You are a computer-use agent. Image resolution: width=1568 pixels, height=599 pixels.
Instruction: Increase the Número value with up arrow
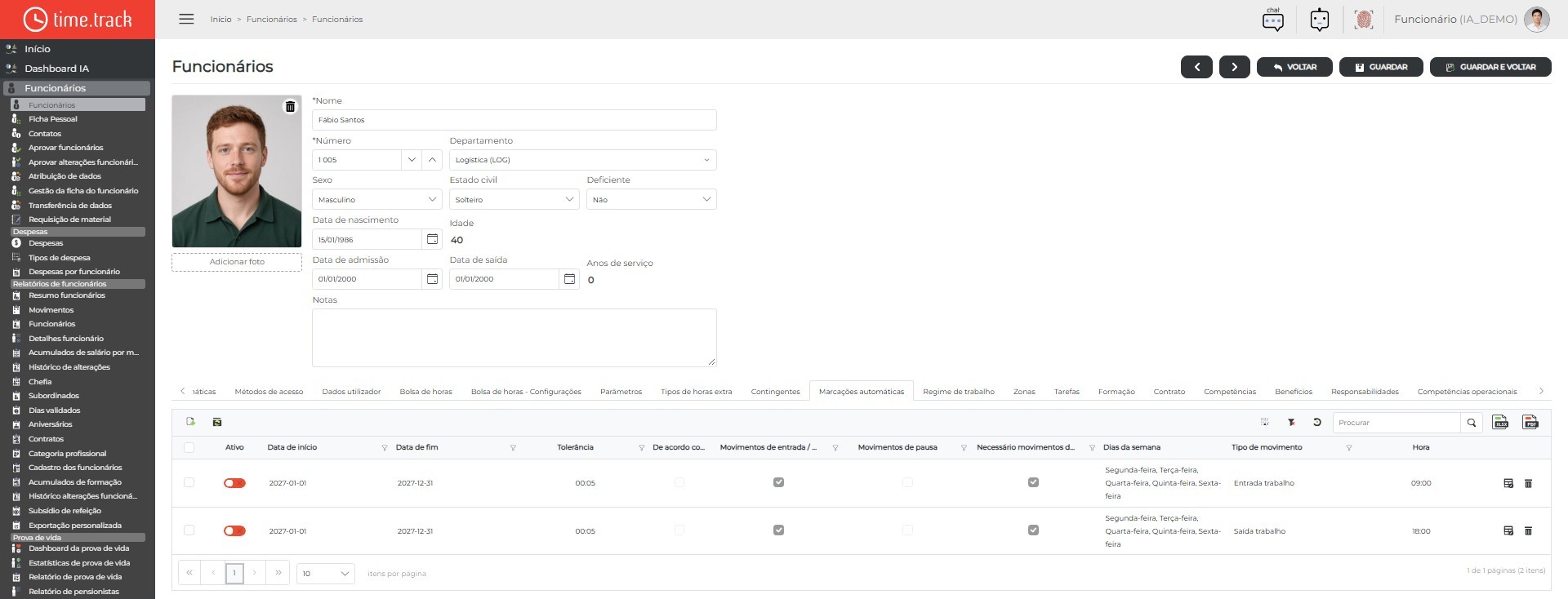pyautogui.click(x=432, y=160)
